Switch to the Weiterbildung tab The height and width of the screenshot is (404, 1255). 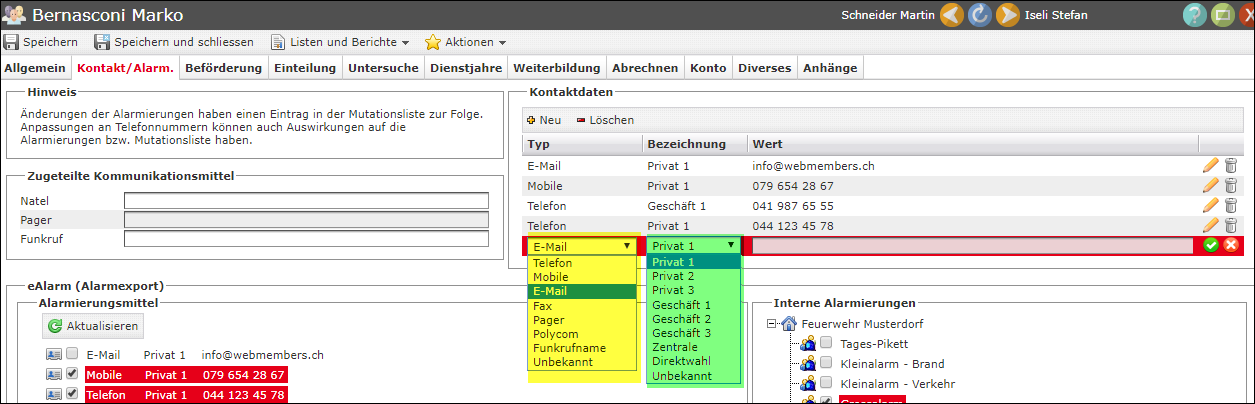click(557, 68)
